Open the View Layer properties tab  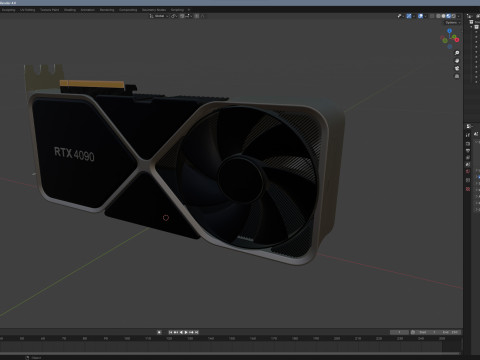(x=468, y=157)
